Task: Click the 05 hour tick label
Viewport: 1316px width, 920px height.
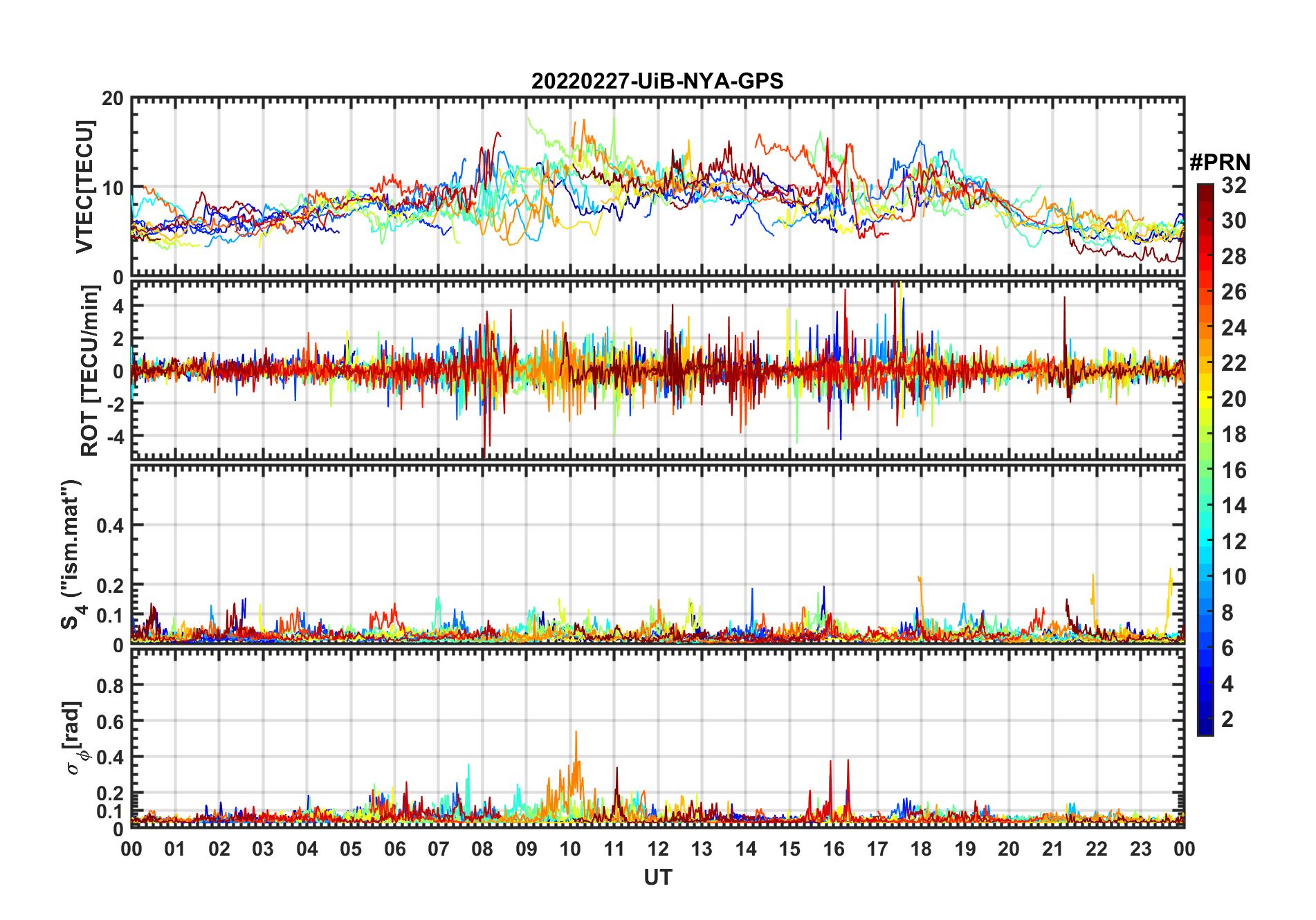Action: click(x=351, y=849)
